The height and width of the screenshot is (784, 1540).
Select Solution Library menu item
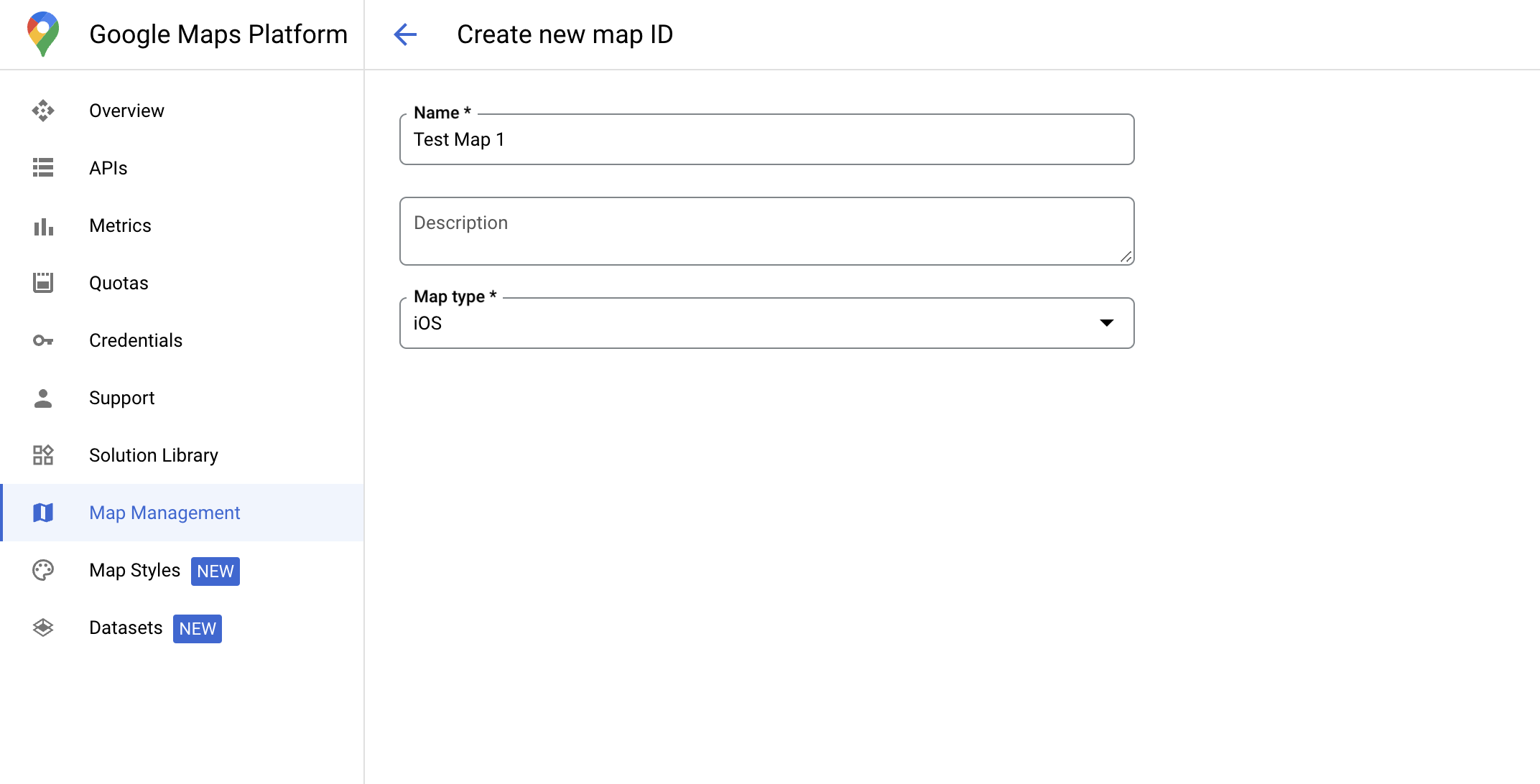click(x=153, y=456)
